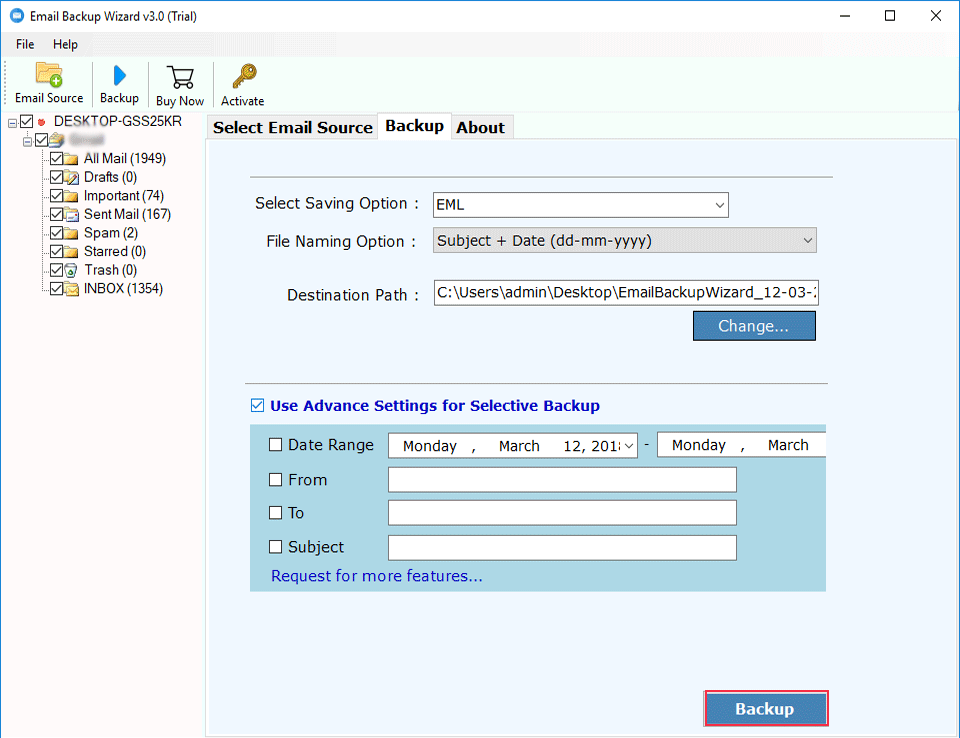Screen dimensions: 960x738
Task: Collapse the DESKTOP-GSS25KR tree node
Action: (12, 123)
